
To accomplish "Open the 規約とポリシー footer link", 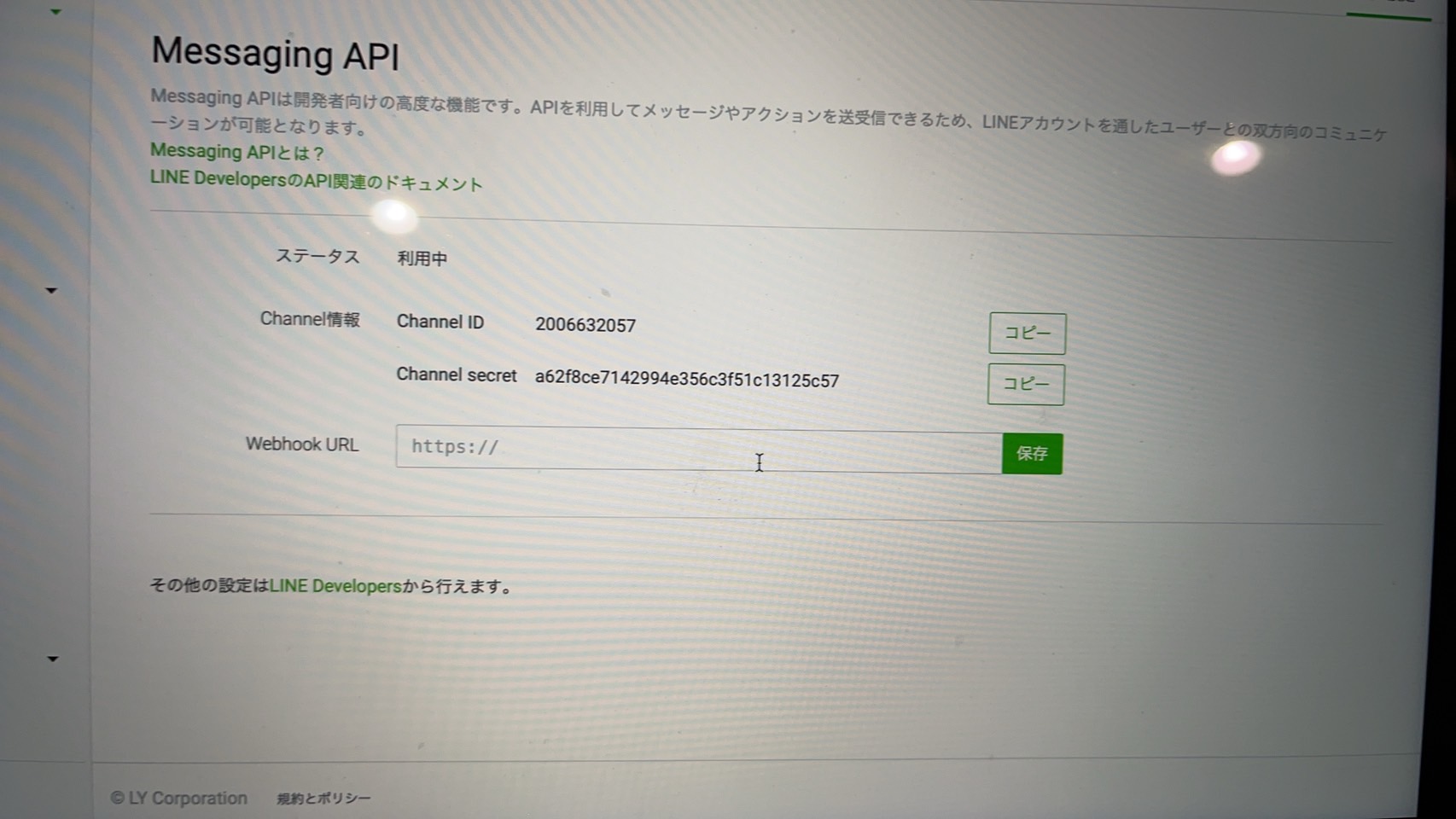I will [323, 799].
